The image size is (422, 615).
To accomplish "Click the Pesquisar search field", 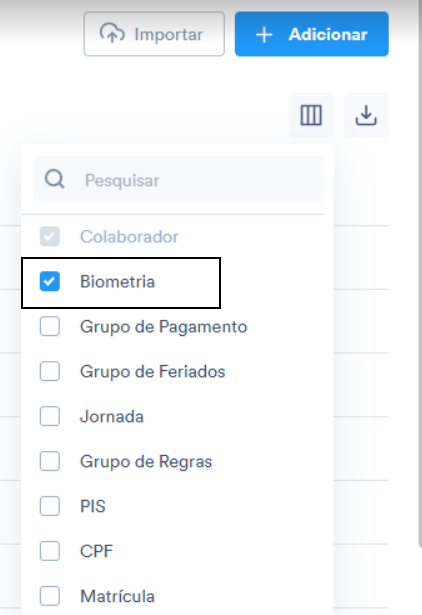I will point(179,179).
